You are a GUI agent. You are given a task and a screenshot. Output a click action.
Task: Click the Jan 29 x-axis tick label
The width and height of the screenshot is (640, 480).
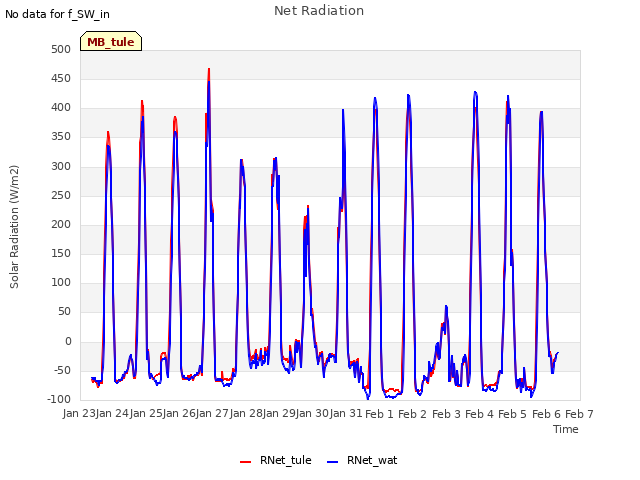point(279,413)
